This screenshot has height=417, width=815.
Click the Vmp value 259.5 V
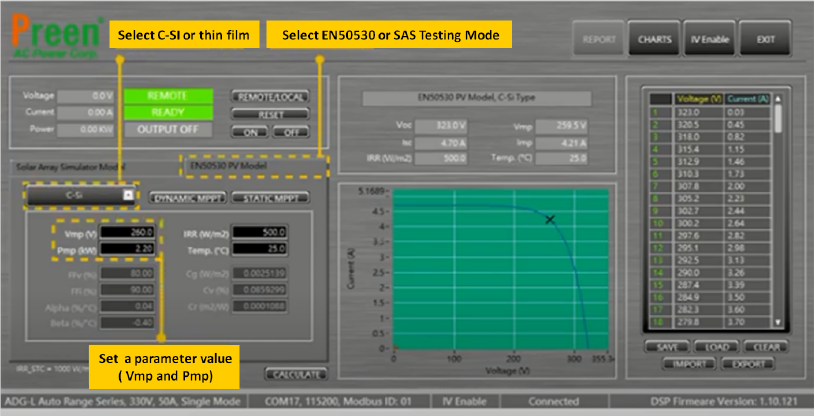[x=561, y=126]
